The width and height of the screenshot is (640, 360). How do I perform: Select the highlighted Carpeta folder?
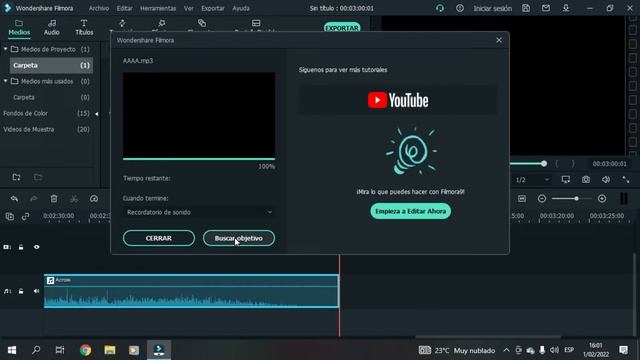[x=51, y=65]
